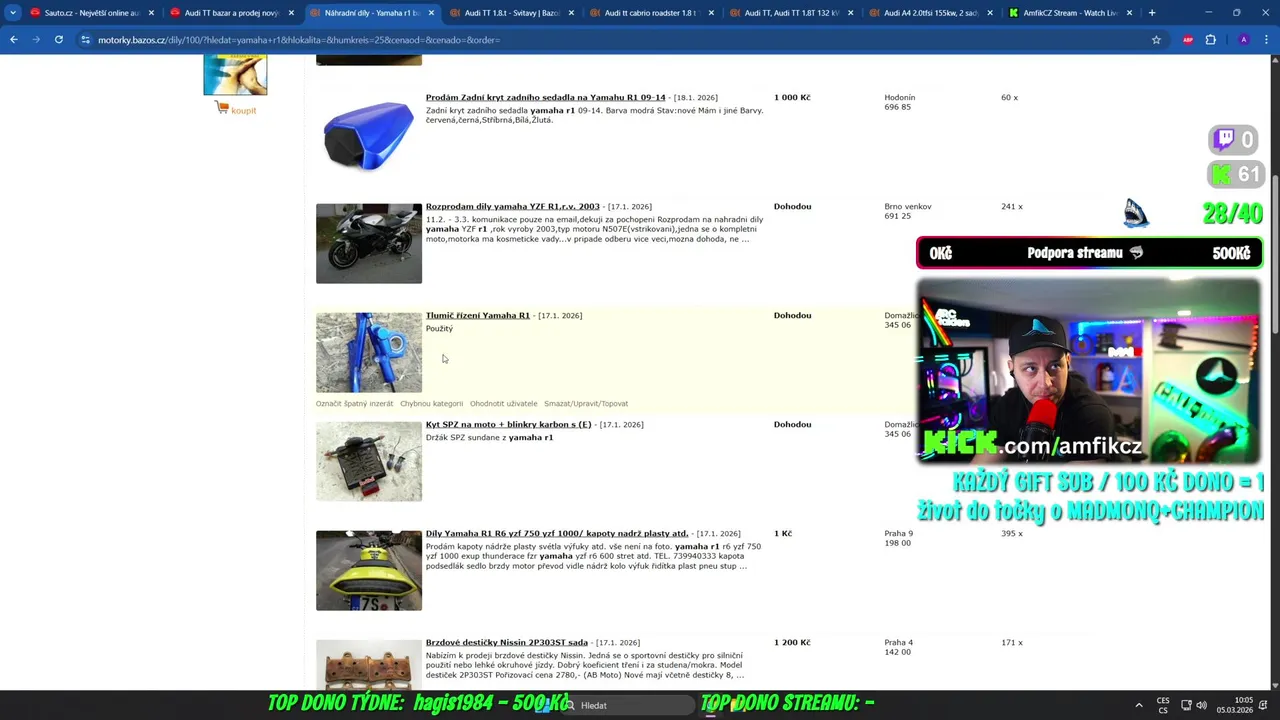Go back in browser history
The width and height of the screenshot is (1280, 720).
(14, 40)
